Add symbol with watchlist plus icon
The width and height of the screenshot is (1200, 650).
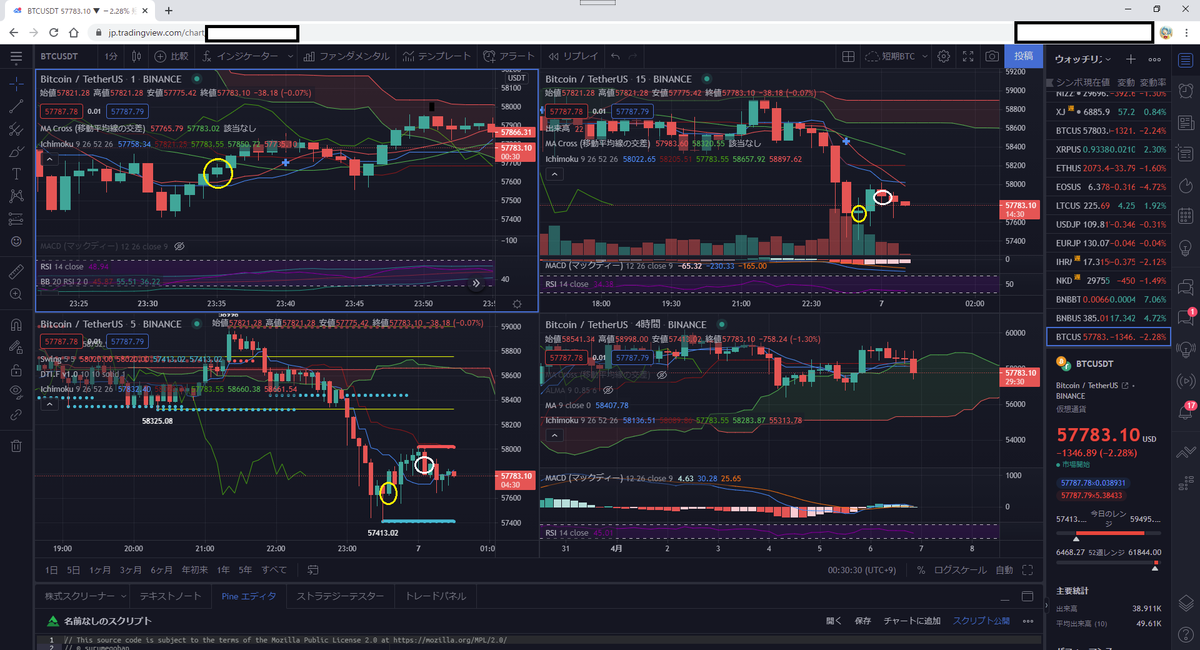tap(1130, 59)
